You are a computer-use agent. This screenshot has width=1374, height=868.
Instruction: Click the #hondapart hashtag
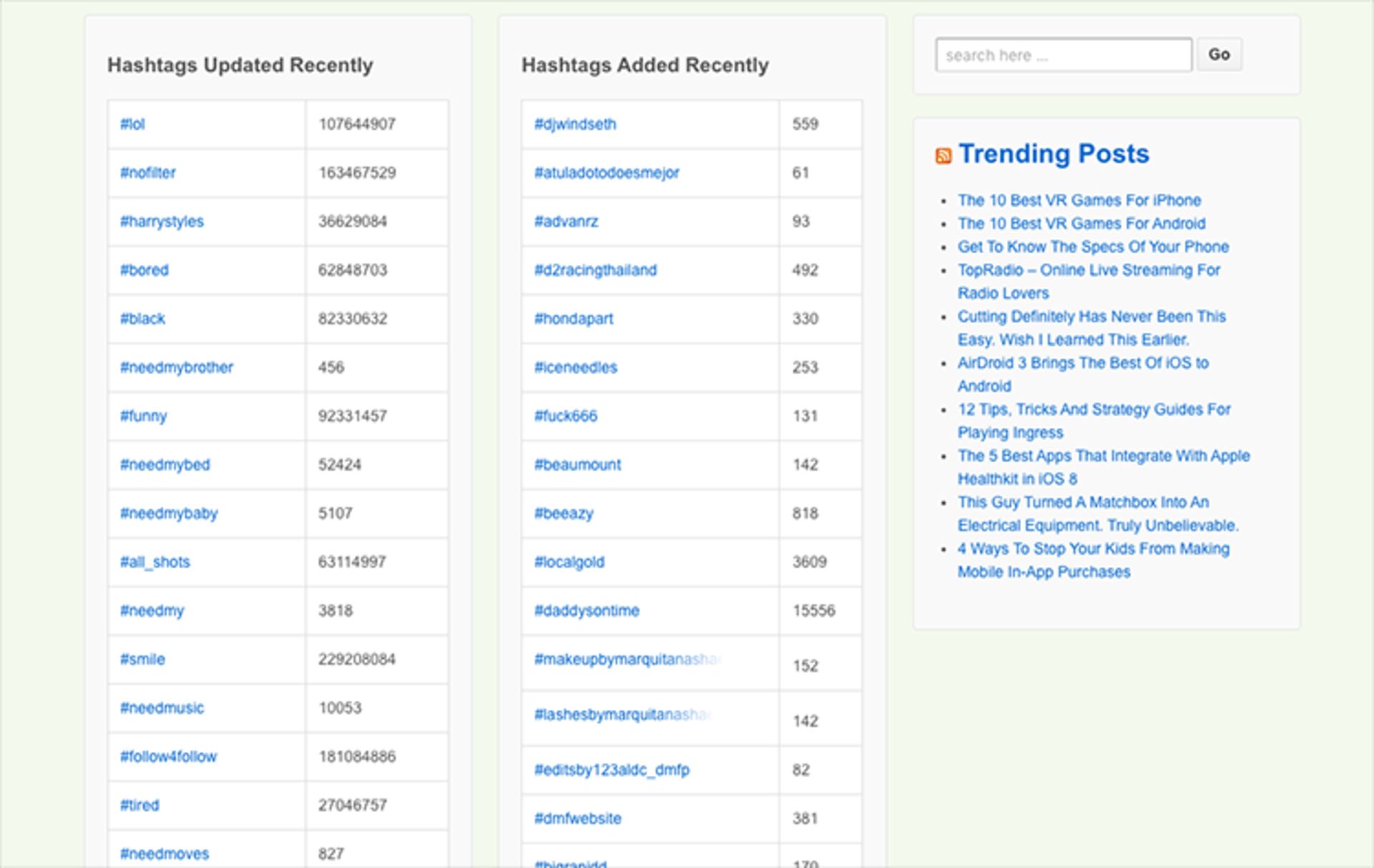(574, 318)
